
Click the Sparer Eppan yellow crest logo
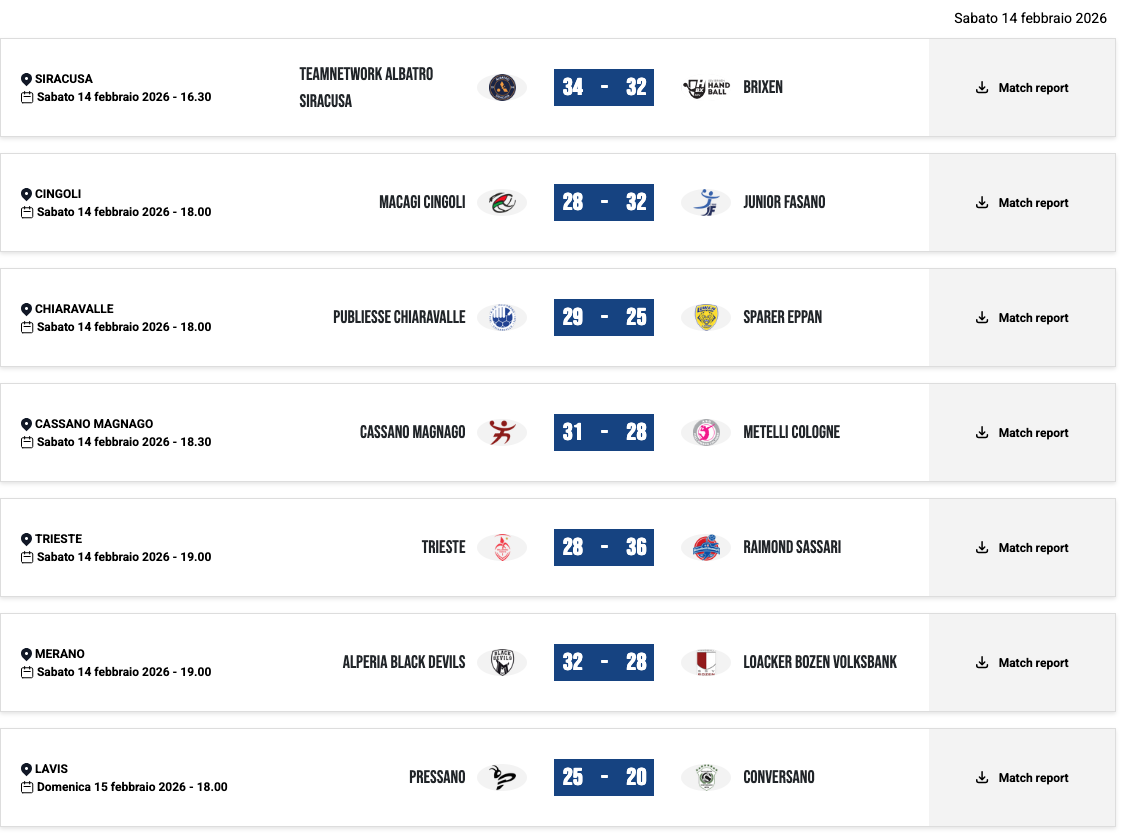coord(706,317)
